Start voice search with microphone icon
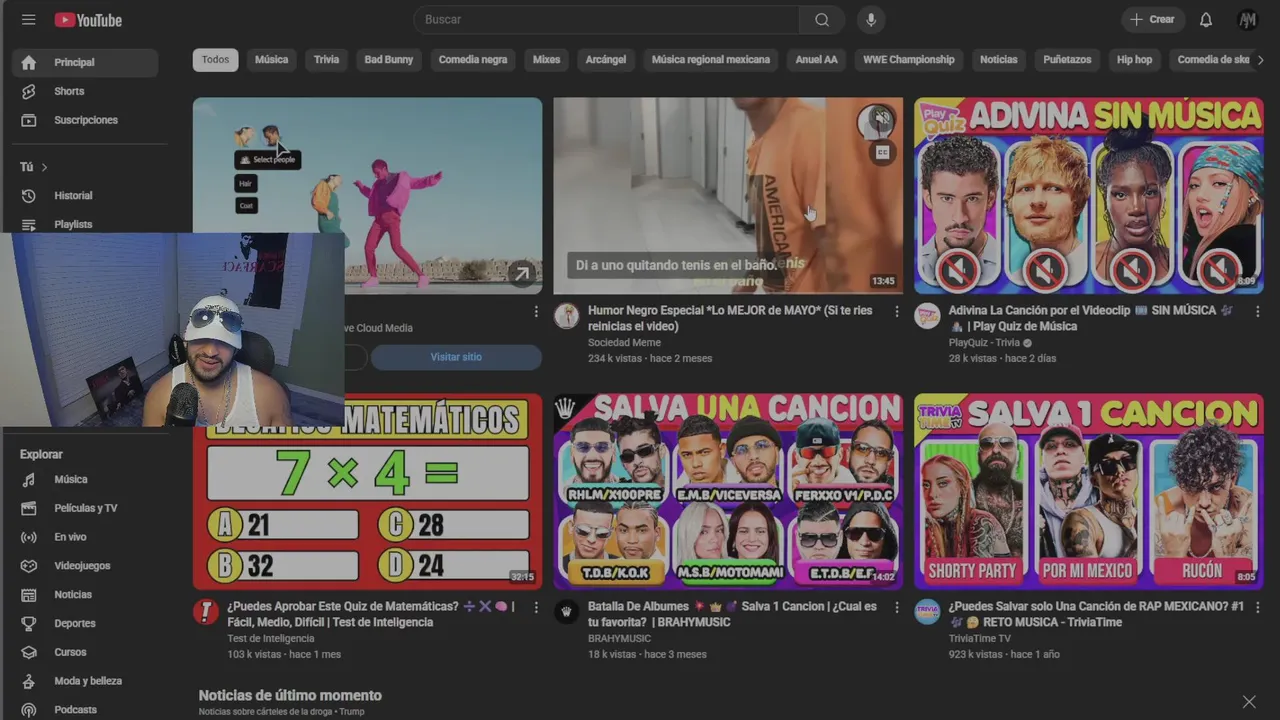 pos(871,20)
